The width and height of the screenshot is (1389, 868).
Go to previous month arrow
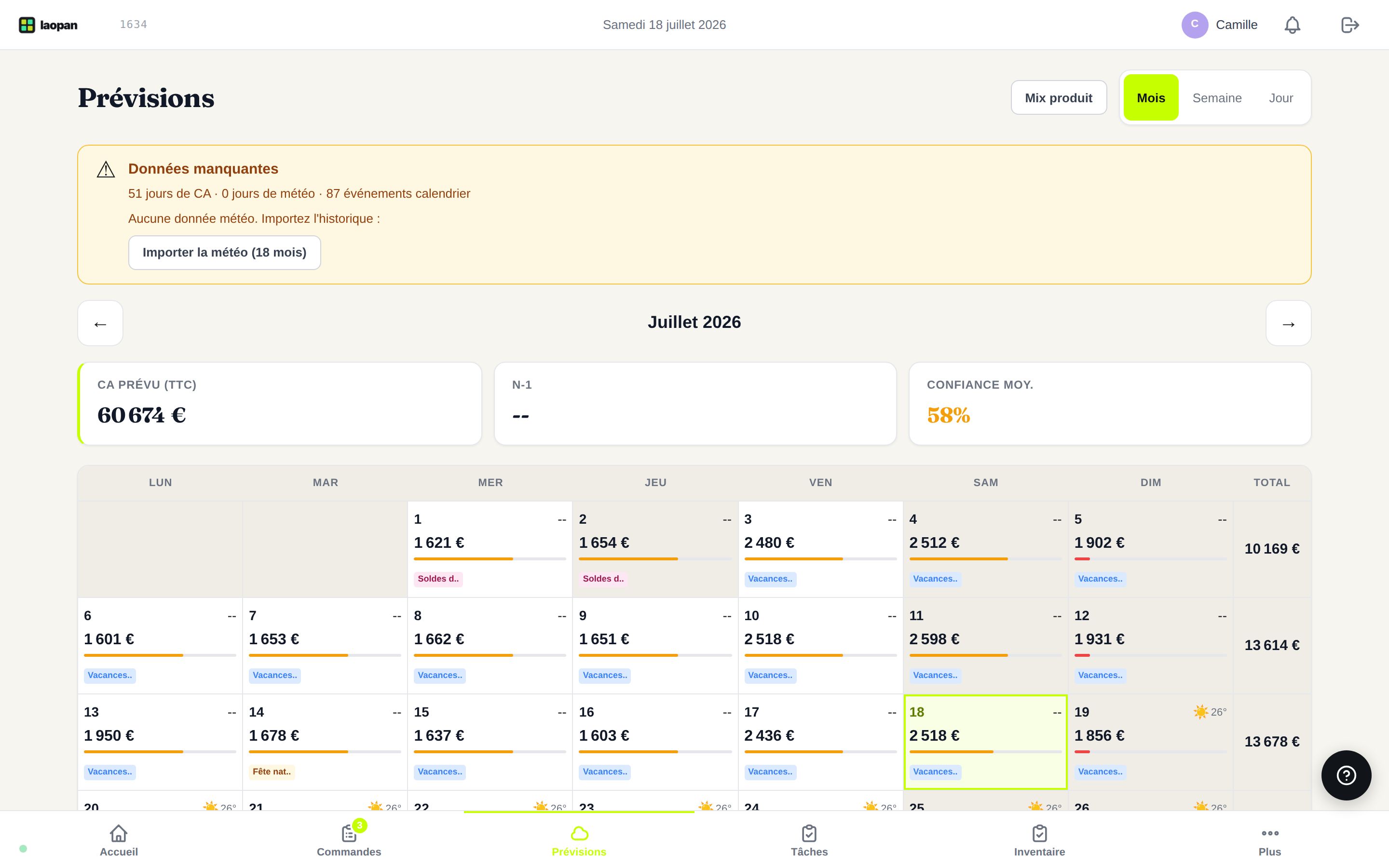100,323
